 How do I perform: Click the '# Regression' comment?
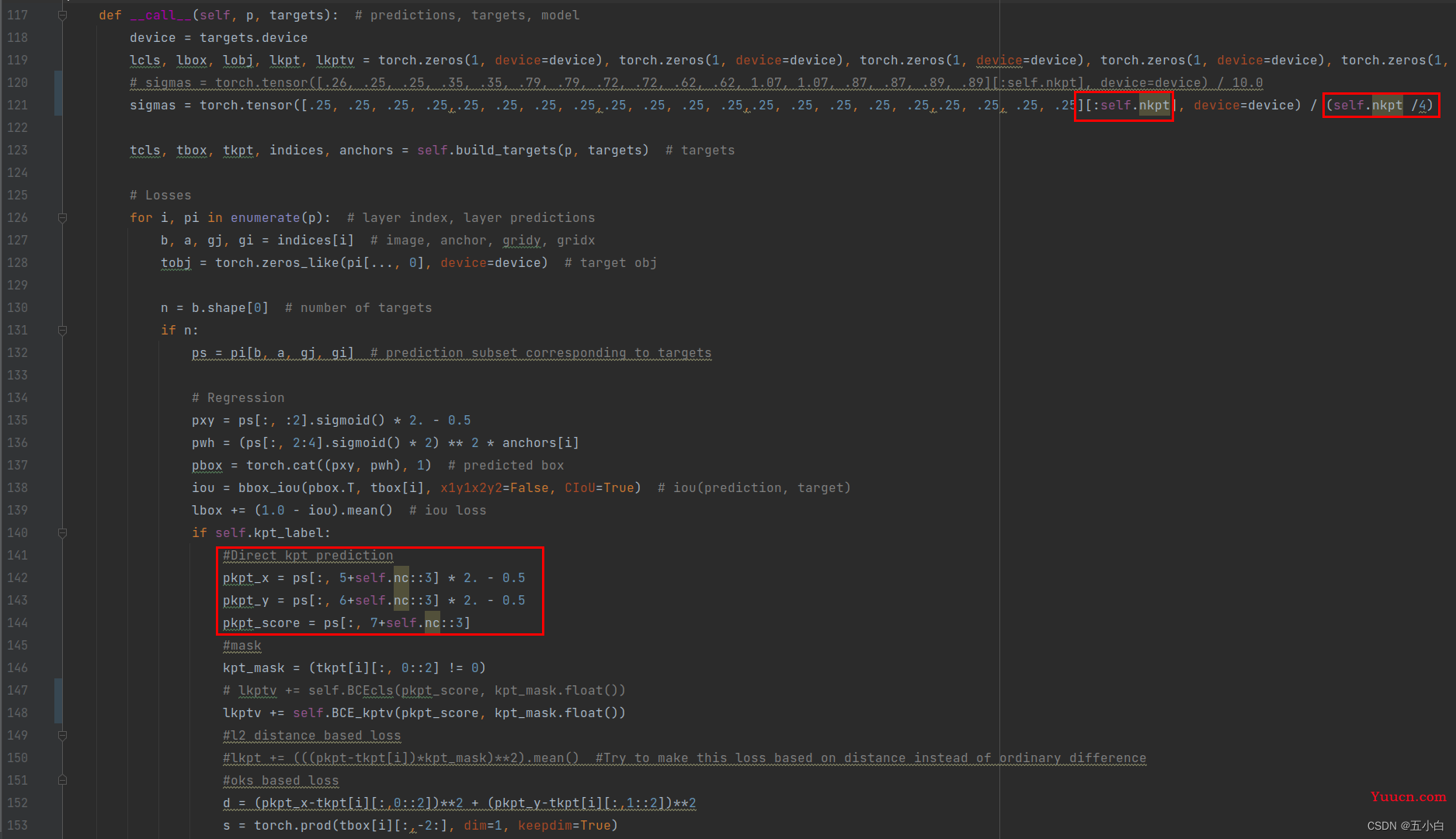click(238, 398)
